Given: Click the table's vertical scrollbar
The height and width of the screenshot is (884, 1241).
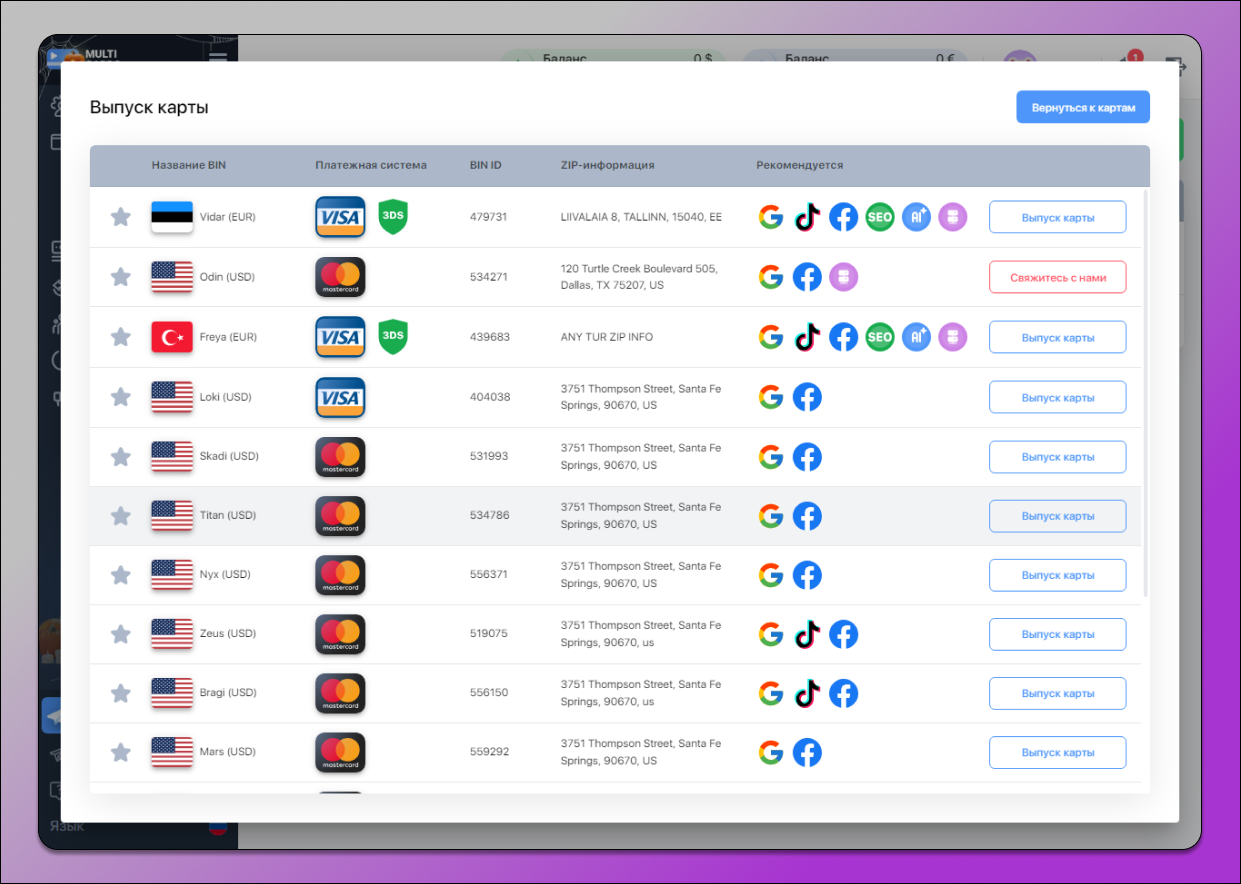Looking at the screenshot, I should [1146, 390].
